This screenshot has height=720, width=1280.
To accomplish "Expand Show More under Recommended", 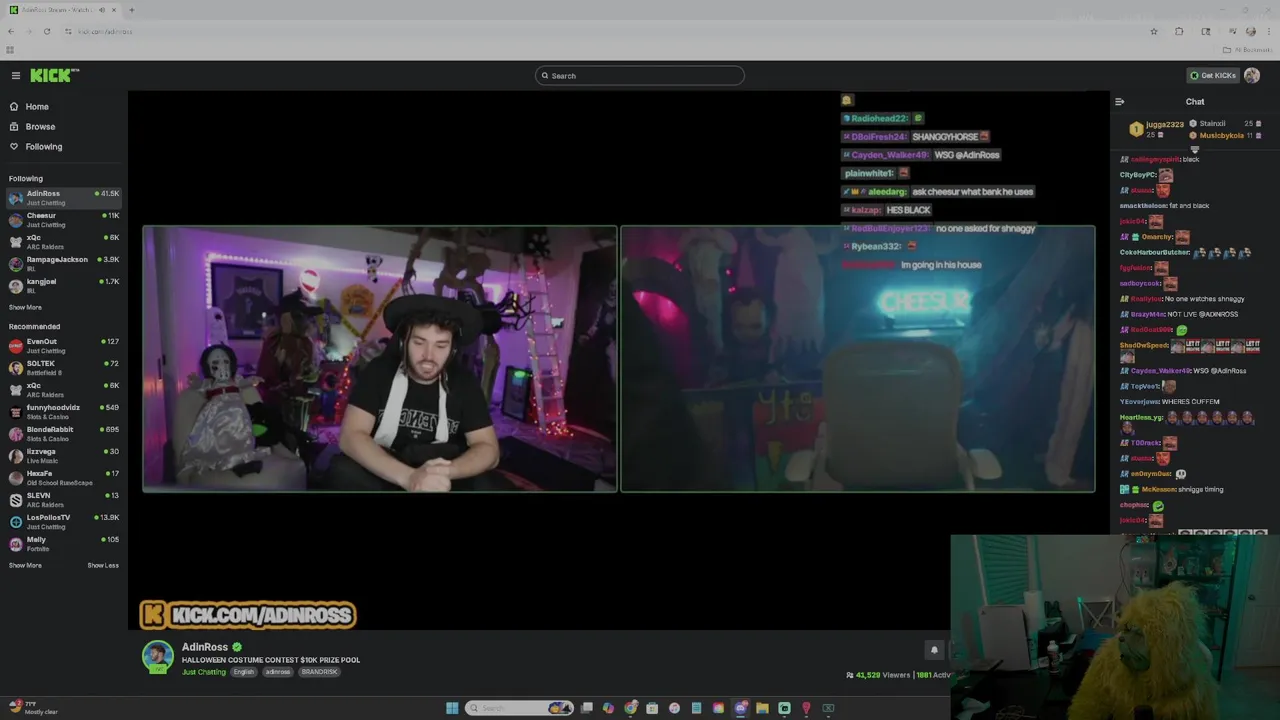I will [25, 566].
